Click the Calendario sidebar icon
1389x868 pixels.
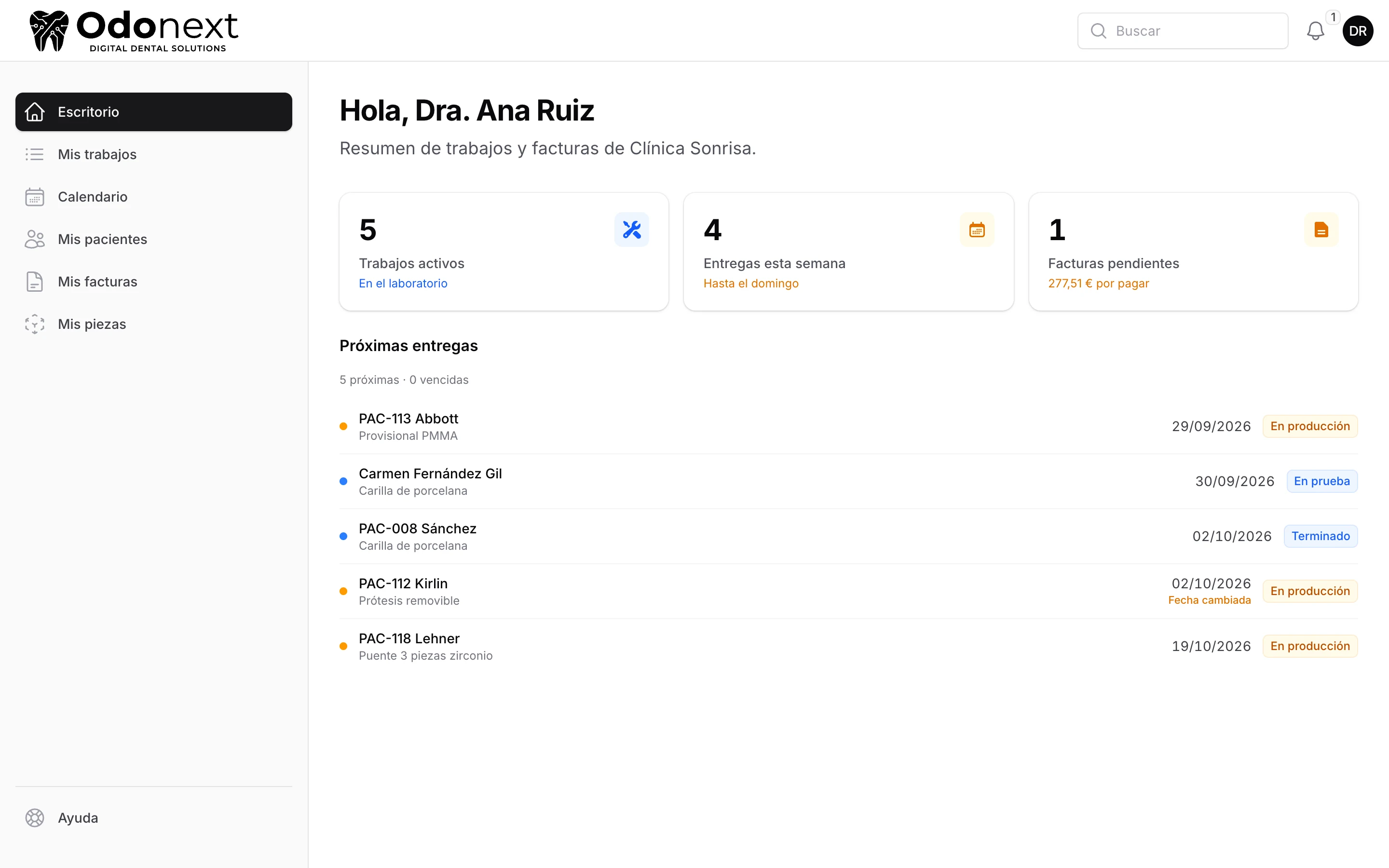(34, 197)
